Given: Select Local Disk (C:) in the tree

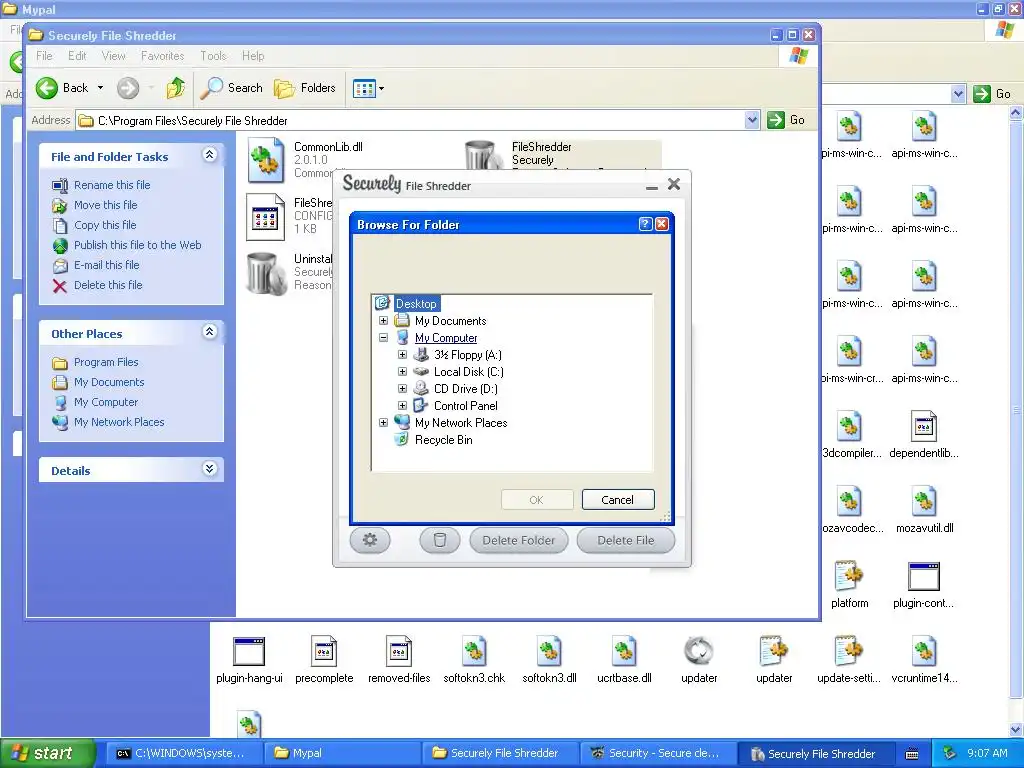Looking at the screenshot, I should pyautogui.click(x=468, y=372).
